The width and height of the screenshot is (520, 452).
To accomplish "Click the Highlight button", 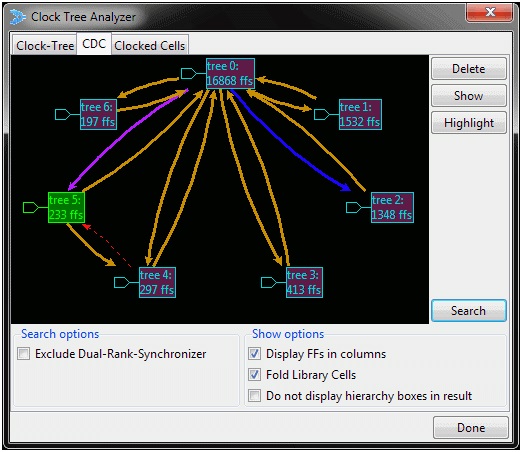I will (x=469, y=123).
